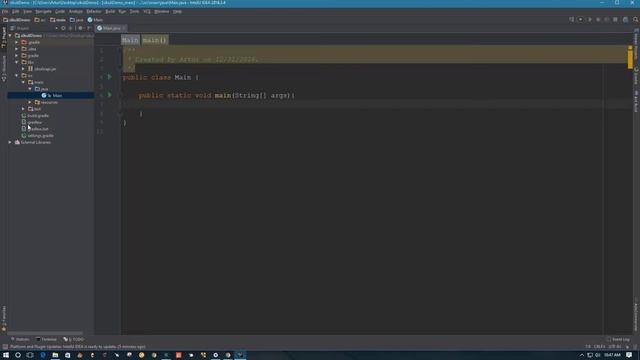Select build.gradle in project tree

pos(35,116)
